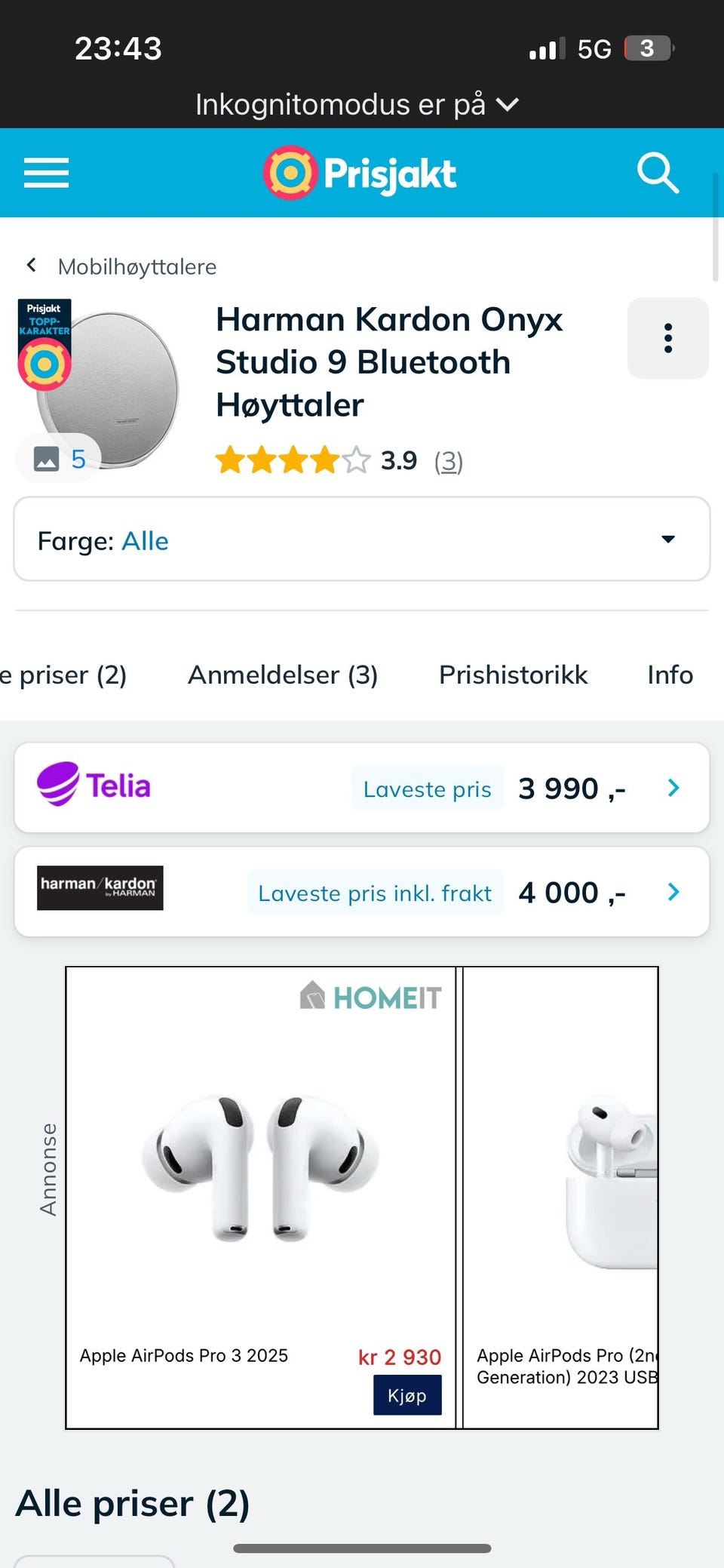Tap the star rating row
Image resolution: width=724 pixels, height=1568 pixels.
coord(293,460)
